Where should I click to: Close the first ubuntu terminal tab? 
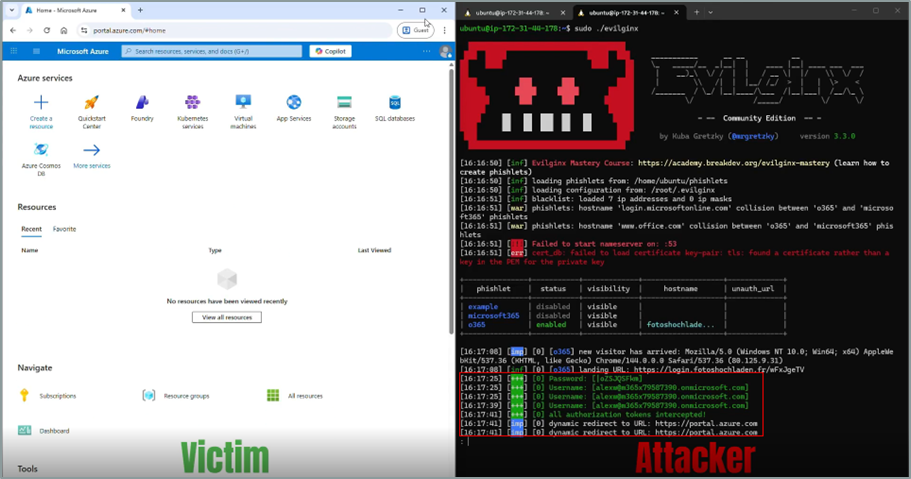562,12
